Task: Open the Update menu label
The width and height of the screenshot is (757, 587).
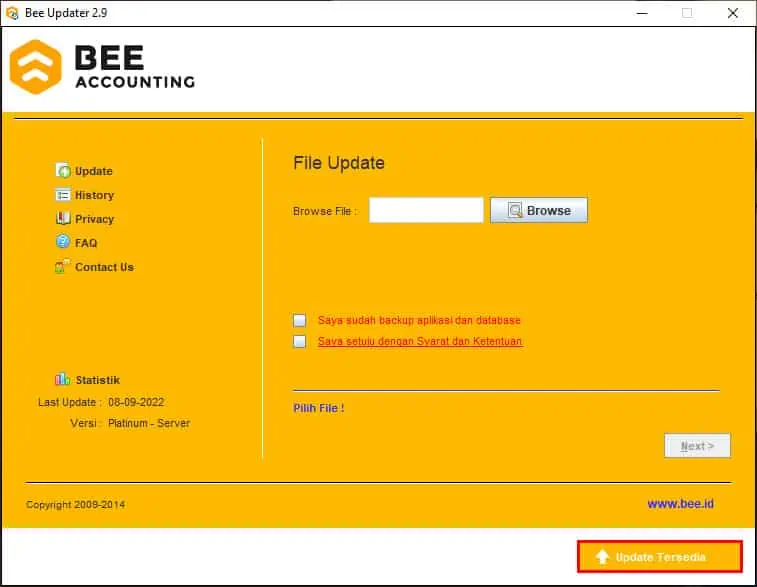Action: pos(94,171)
